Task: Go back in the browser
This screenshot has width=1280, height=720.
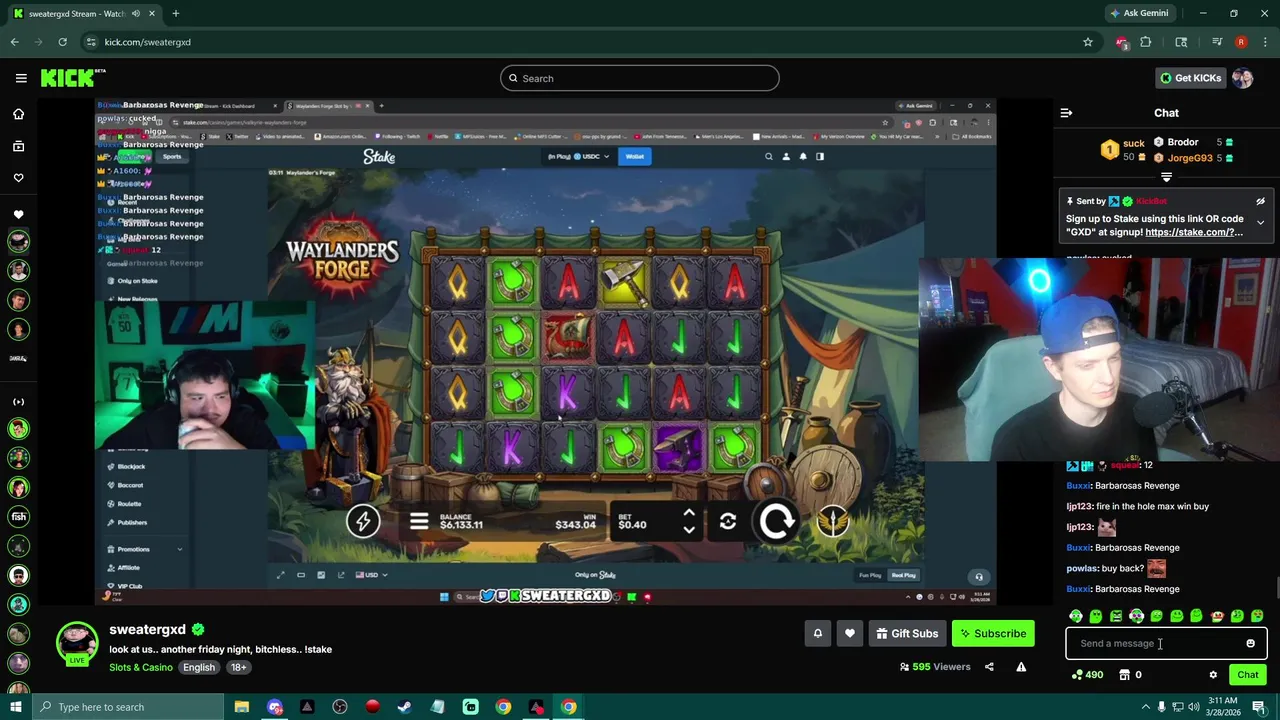Action: (x=15, y=42)
